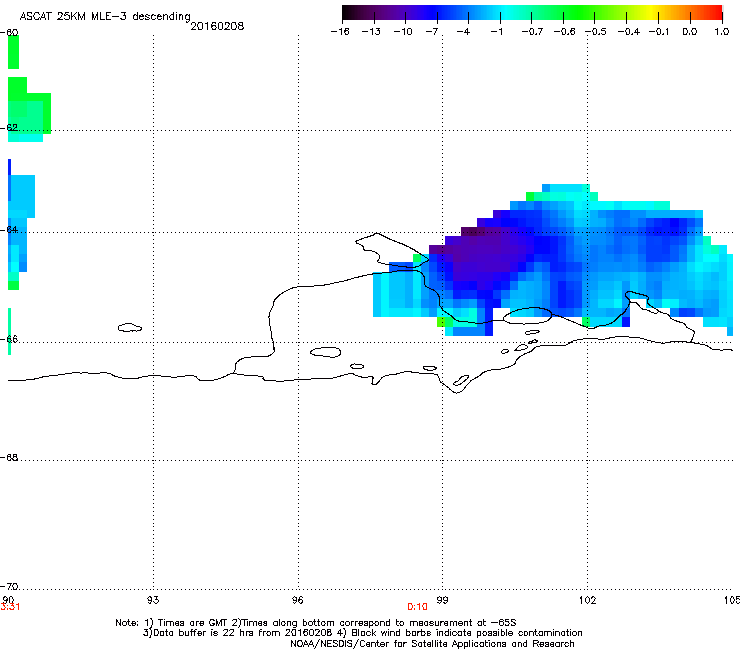Viewport: 740px width, 650px height.
Task: Click the dark purple end of the color scale
Action: (x=352, y=12)
